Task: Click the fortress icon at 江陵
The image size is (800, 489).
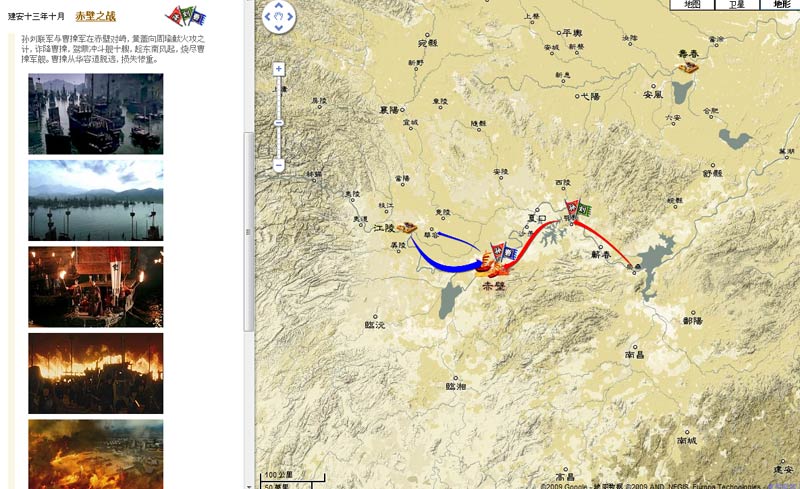Action: 407,227
